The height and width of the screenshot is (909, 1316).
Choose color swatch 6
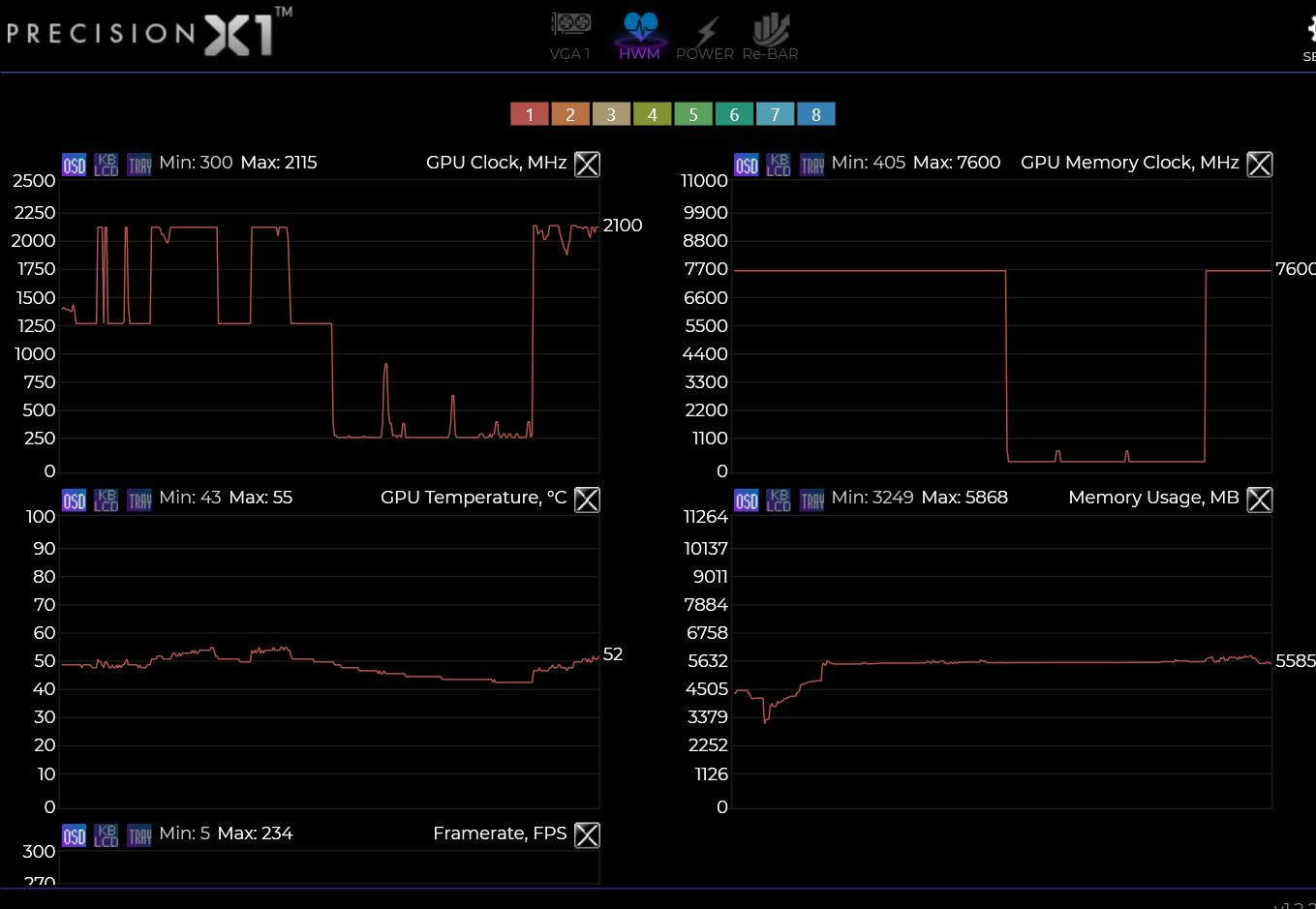click(734, 114)
